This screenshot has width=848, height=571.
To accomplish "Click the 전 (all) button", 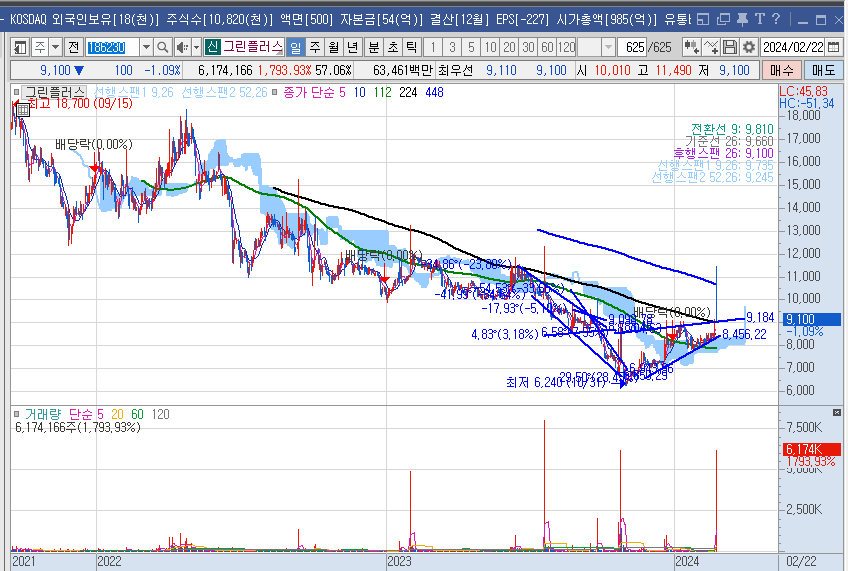I will (74, 48).
